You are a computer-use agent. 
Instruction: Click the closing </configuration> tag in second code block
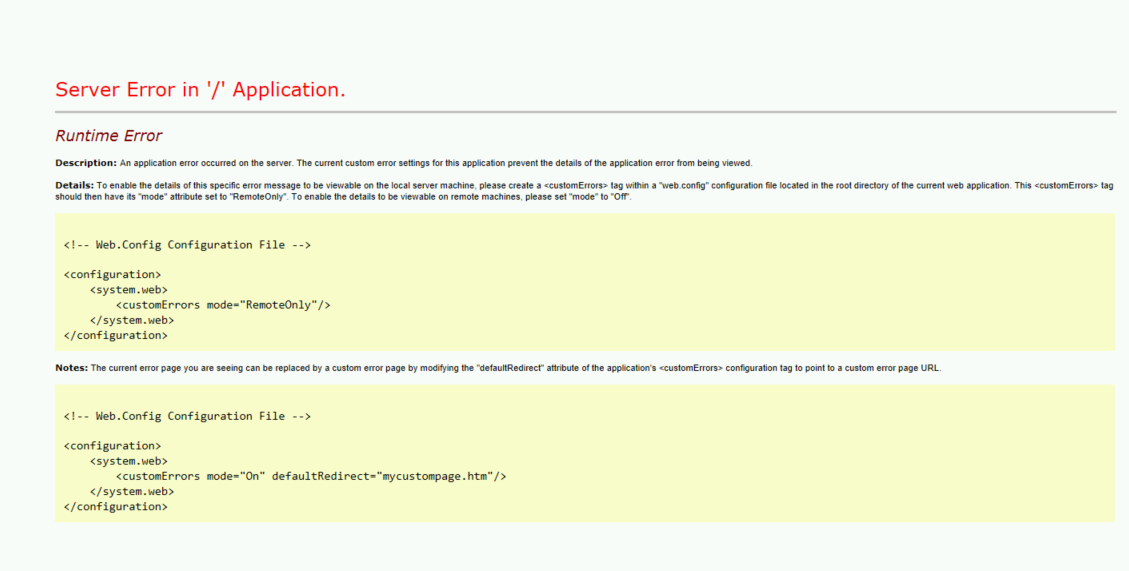click(x=116, y=507)
